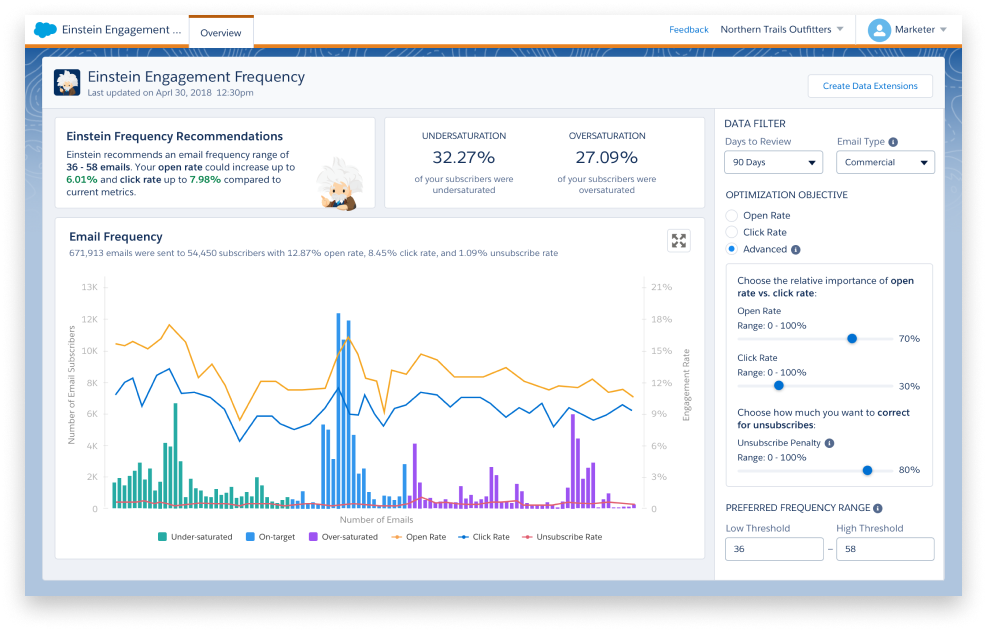This screenshot has height=631, width=987.
Task: Click the Number of Emails axis label
Action: [376, 520]
